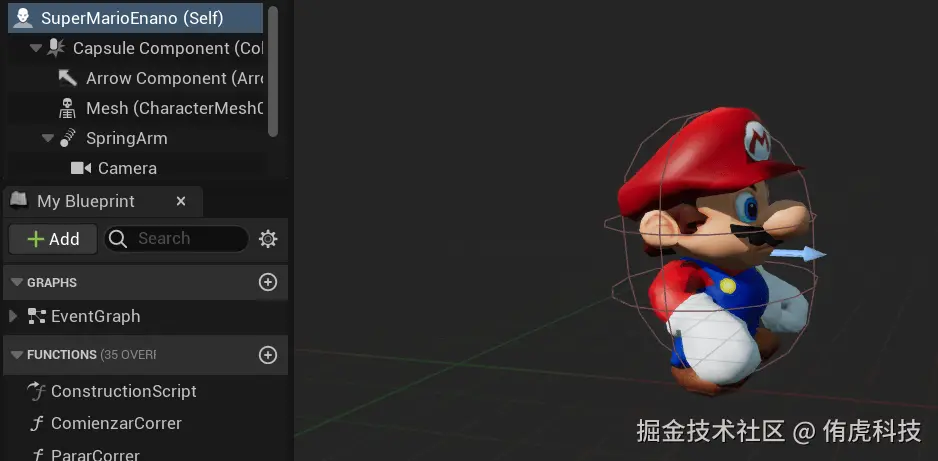Click the components panel vertical scrollbar
Viewport: 938px width, 461px height.
point(273,72)
